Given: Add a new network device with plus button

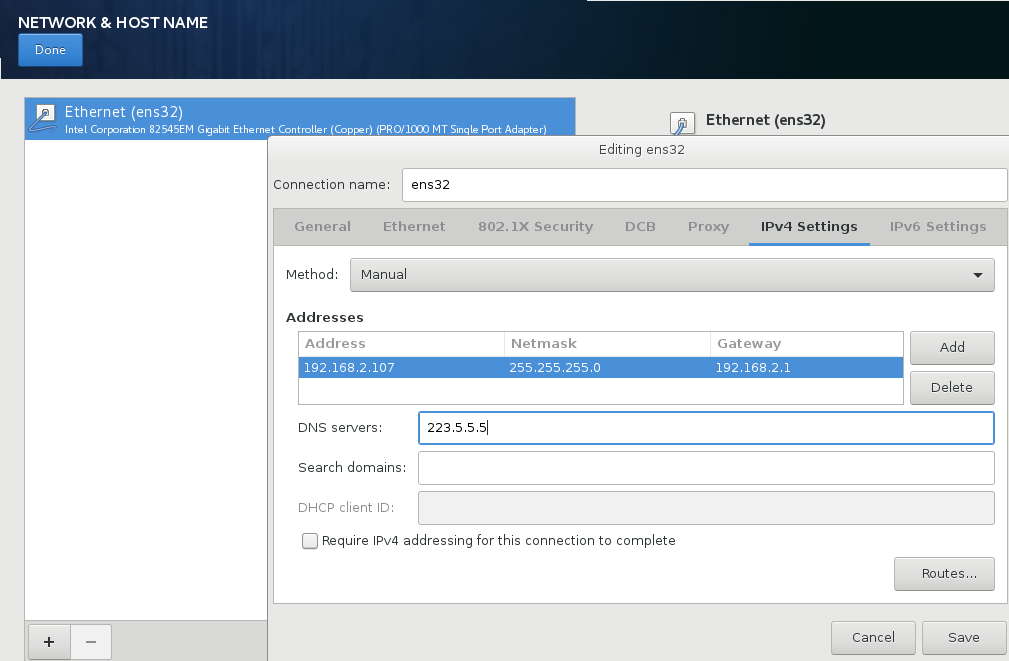Looking at the screenshot, I should 49,642.
